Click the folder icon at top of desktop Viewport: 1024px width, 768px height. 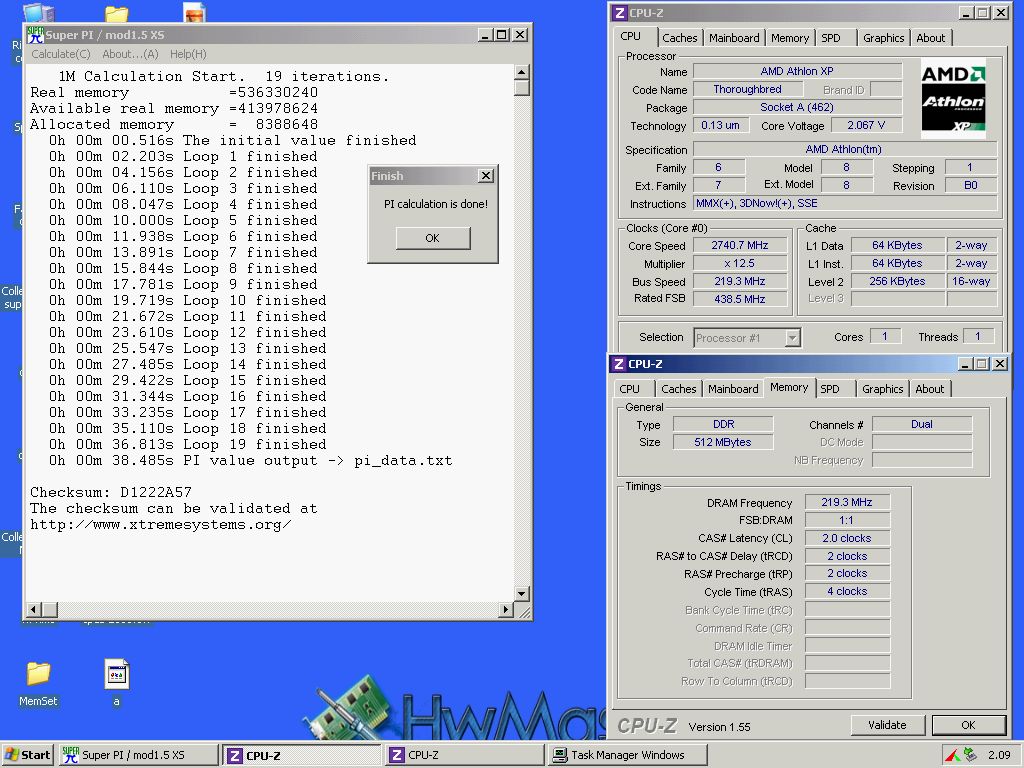(x=117, y=13)
